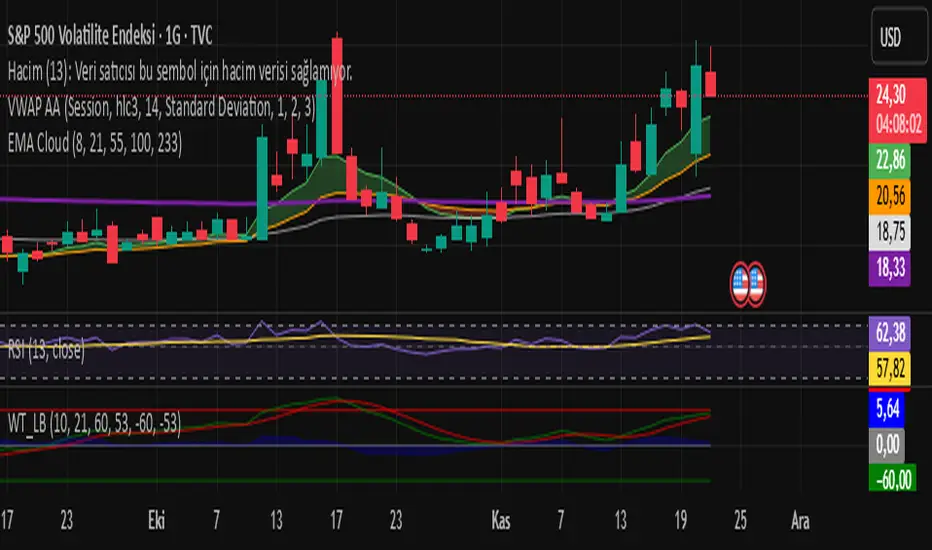Click the Kas month marker on time axis

point(500,521)
